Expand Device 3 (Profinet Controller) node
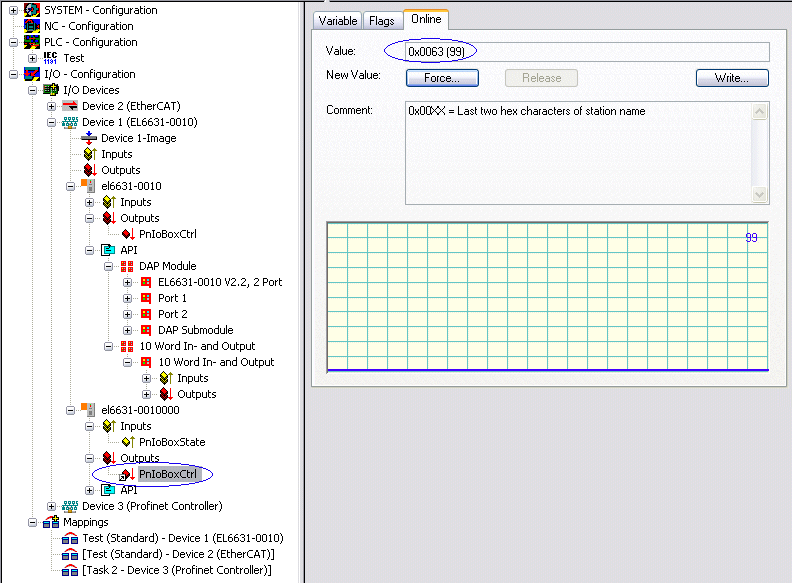The image size is (792, 583). click(x=52, y=506)
